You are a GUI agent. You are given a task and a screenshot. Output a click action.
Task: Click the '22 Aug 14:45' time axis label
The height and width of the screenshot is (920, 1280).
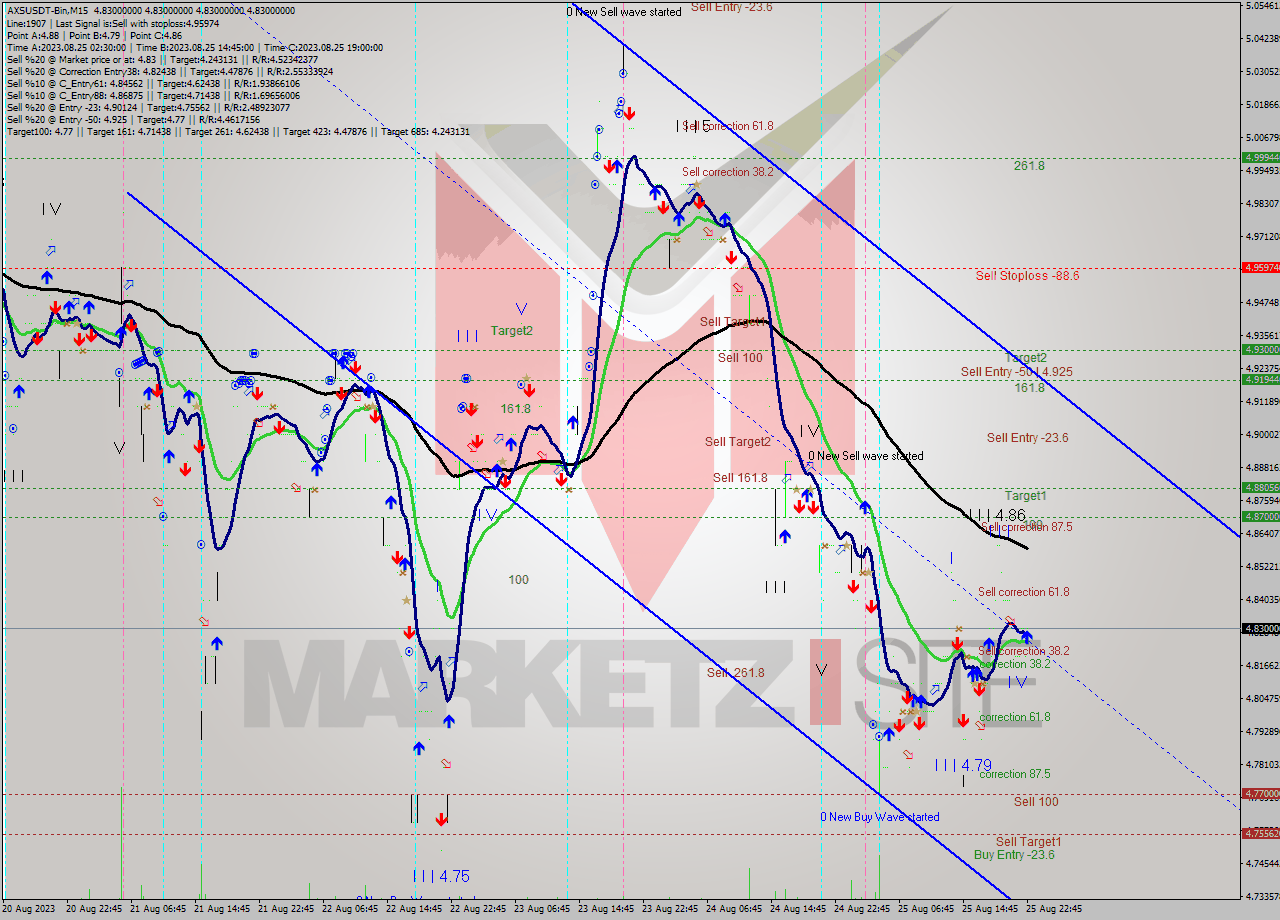pyautogui.click(x=414, y=909)
